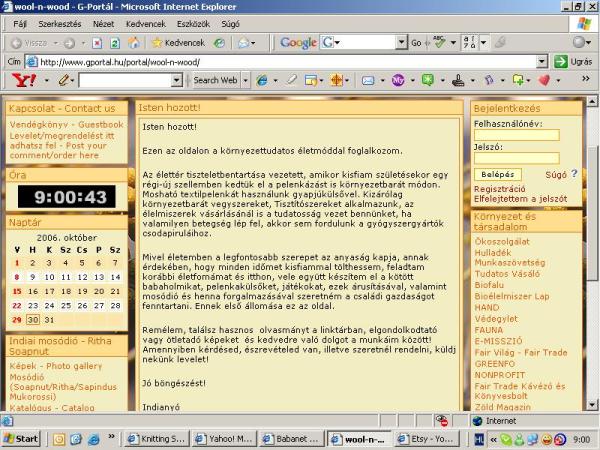The width and height of the screenshot is (600, 450).
Task: Open the Google search box dropdown
Action: [400, 43]
